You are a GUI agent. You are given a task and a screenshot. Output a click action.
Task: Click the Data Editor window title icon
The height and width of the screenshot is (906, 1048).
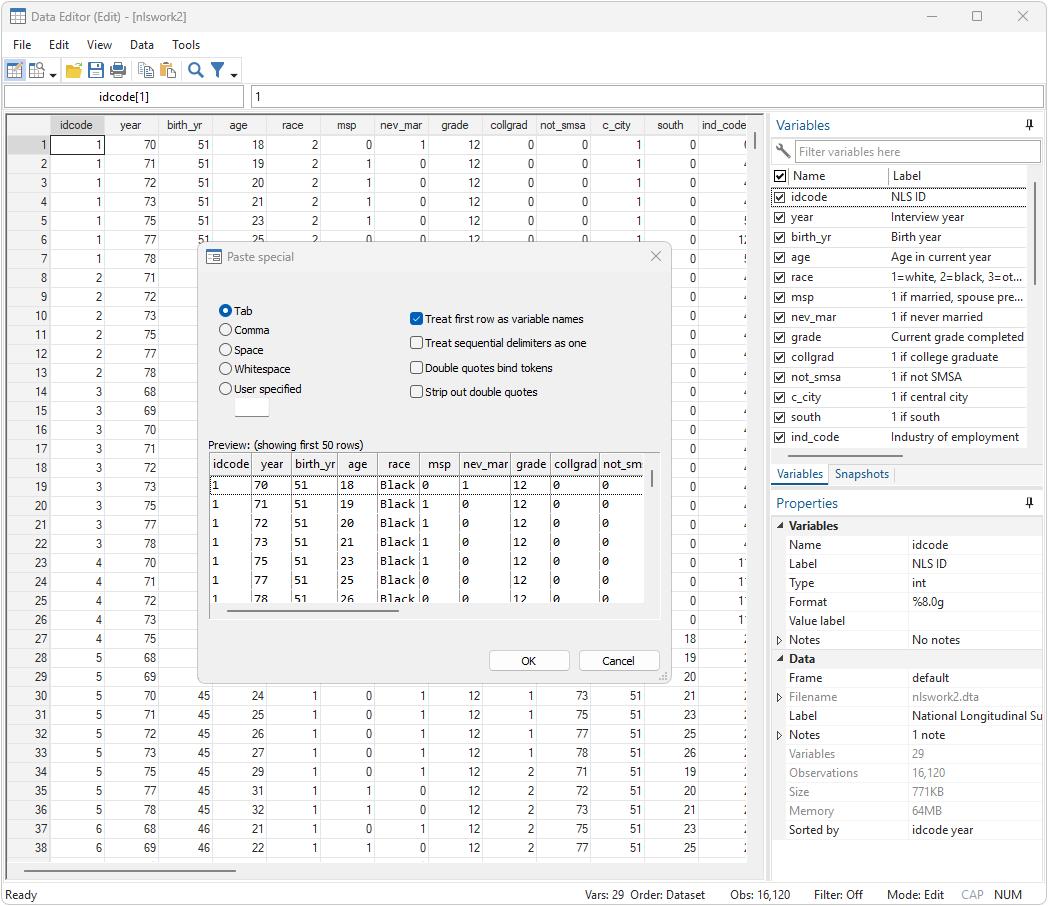pos(17,17)
